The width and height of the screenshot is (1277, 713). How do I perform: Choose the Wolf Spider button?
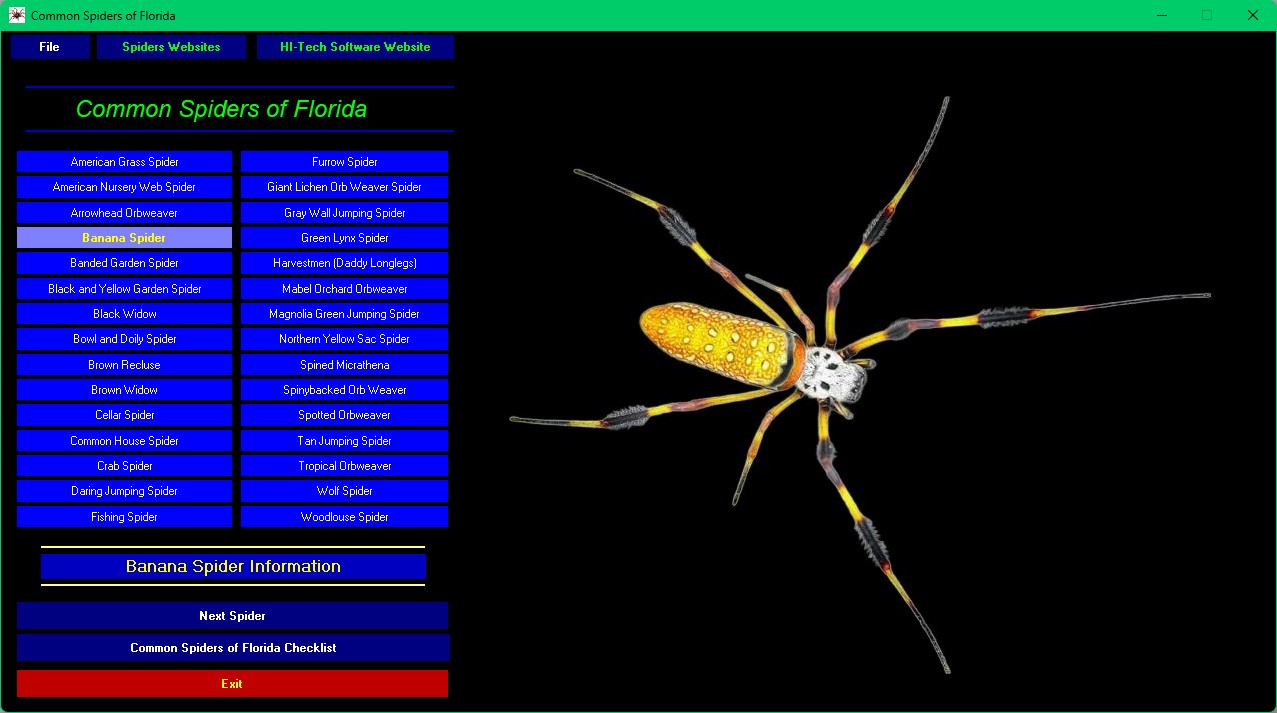click(x=344, y=491)
